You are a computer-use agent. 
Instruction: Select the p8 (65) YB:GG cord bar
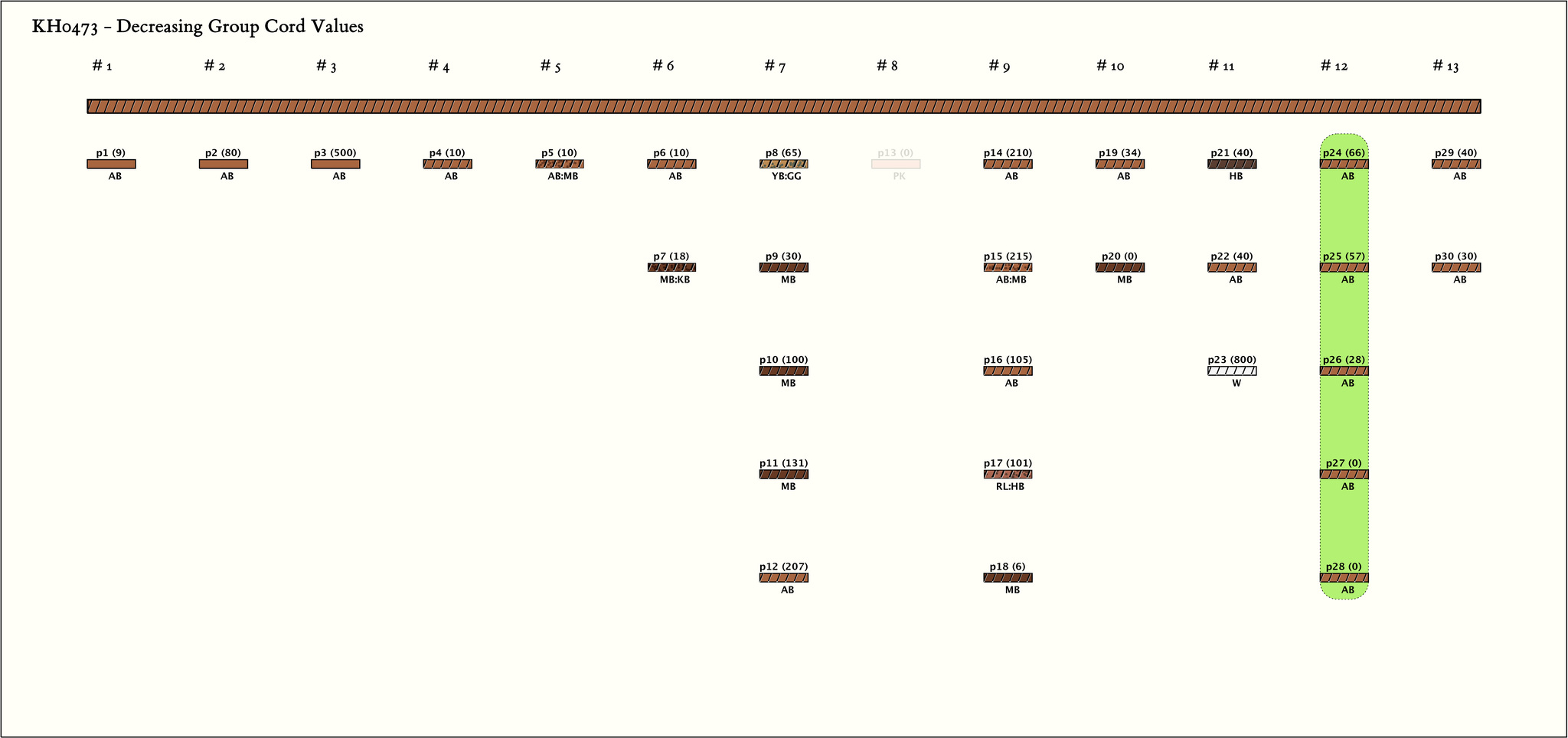[x=784, y=164]
